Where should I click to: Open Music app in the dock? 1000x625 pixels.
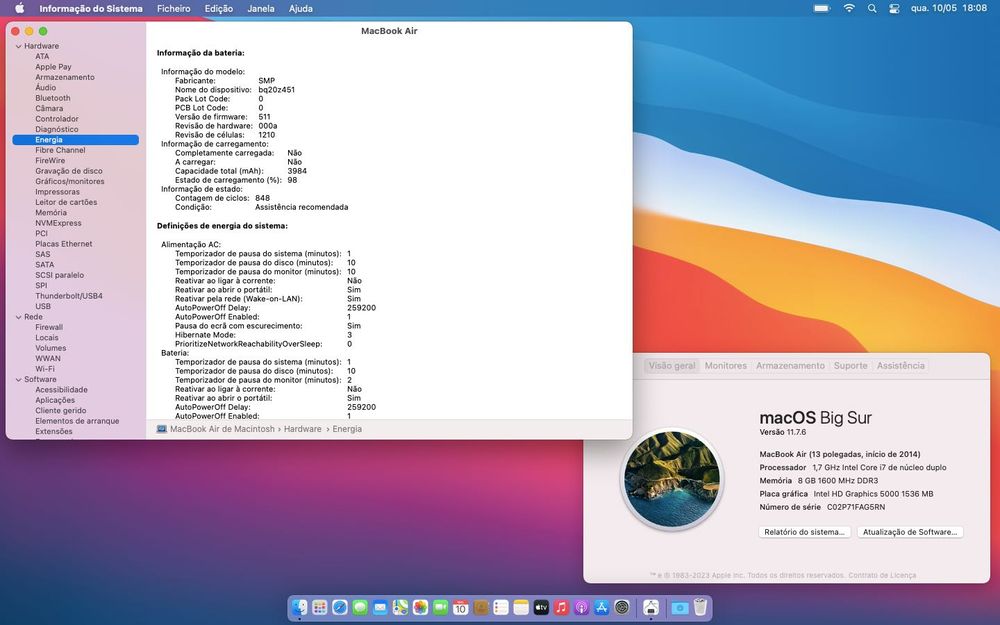[561, 608]
